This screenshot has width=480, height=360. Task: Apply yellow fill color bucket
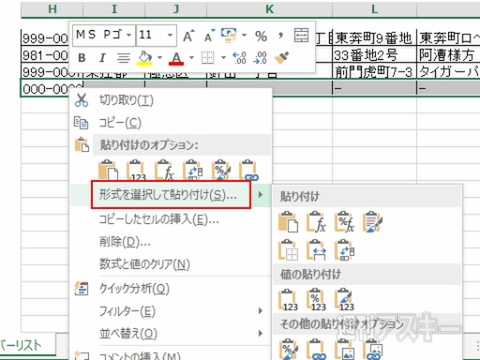tap(145, 58)
